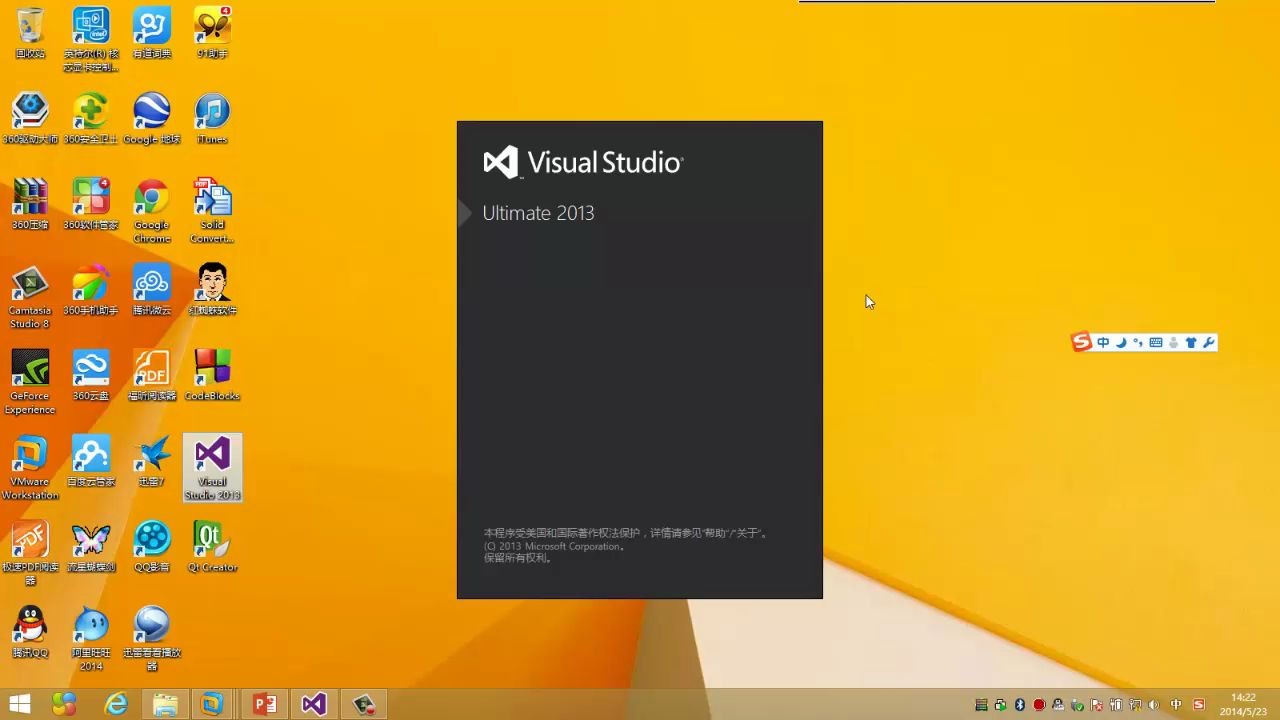The image size is (1280, 720).
Task: Click the Bluetooth tray icon
Action: click(x=1020, y=705)
